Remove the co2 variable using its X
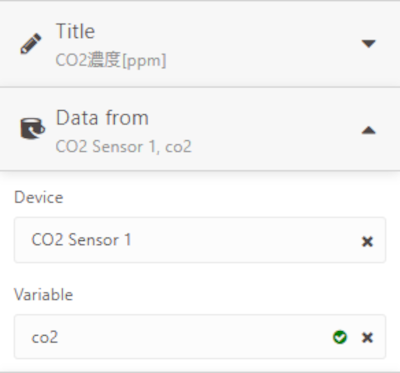The width and height of the screenshot is (400, 373). pos(367,337)
